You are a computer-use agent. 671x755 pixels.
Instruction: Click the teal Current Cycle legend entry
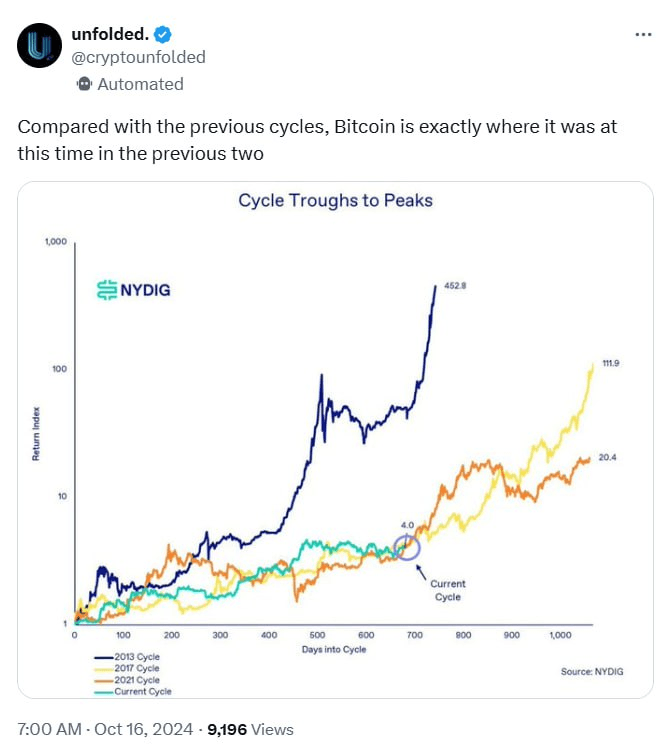tap(136, 691)
